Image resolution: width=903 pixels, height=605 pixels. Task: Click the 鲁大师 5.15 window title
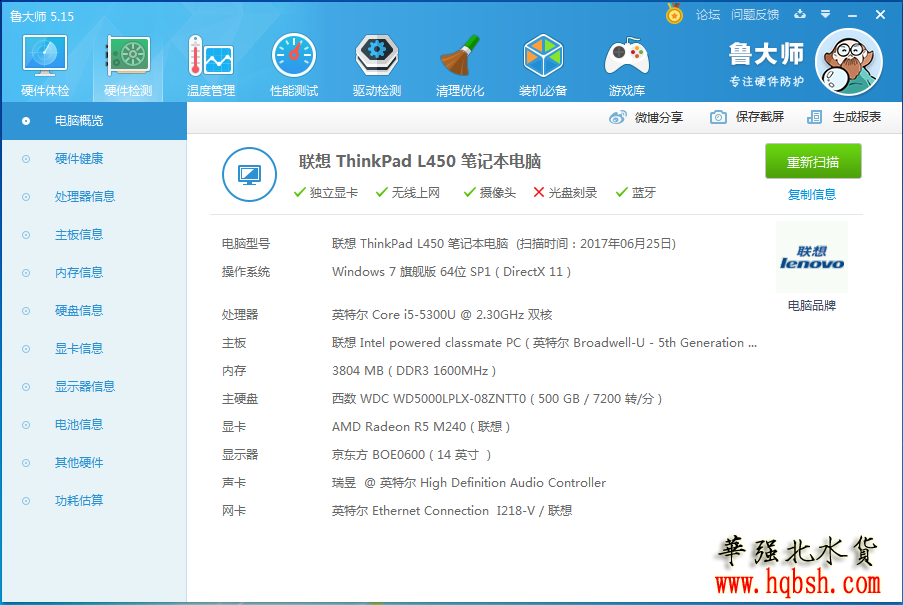[42, 17]
